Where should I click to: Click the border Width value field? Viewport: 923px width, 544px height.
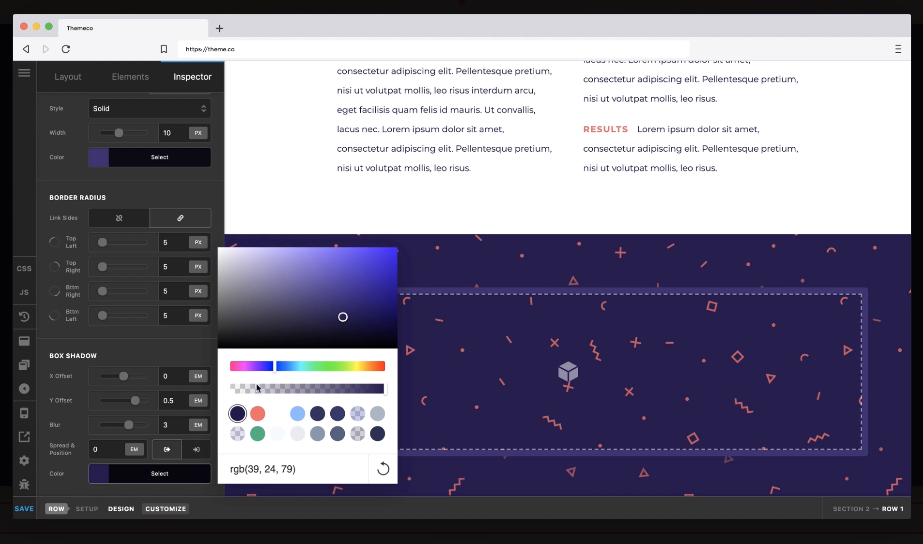click(x=173, y=133)
